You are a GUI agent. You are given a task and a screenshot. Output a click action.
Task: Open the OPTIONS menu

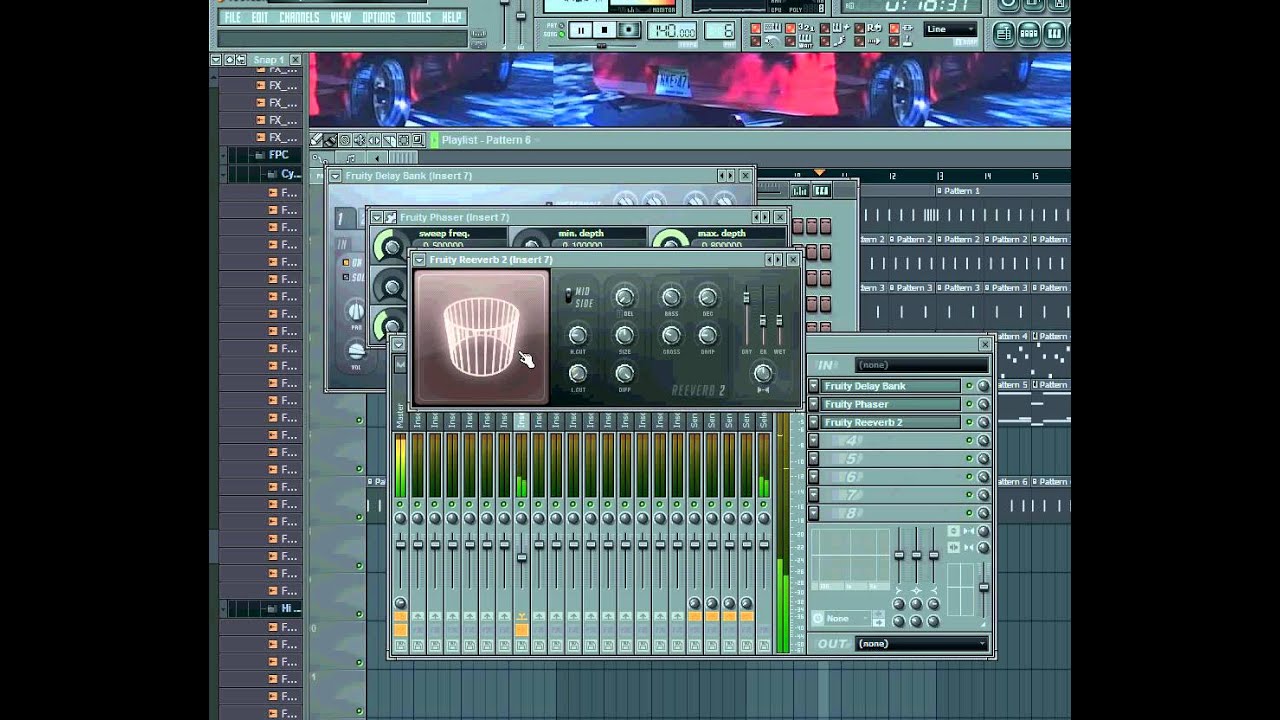coord(379,18)
